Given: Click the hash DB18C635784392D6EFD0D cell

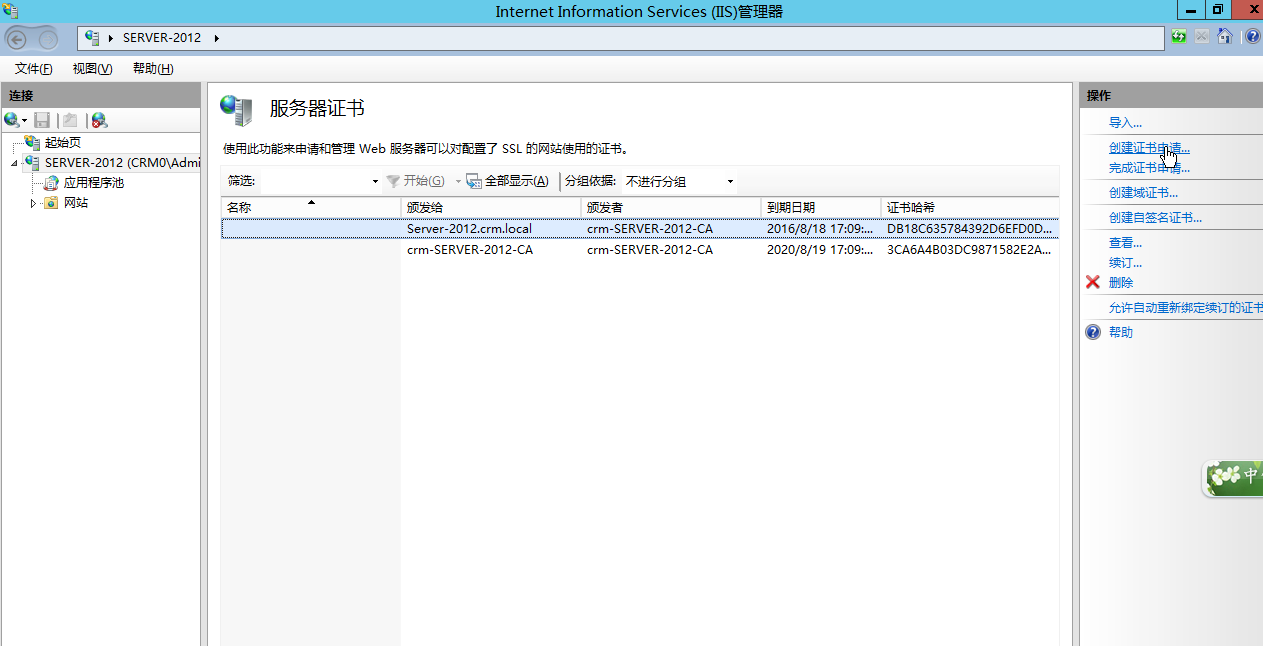Looking at the screenshot, I should point(969,229).
